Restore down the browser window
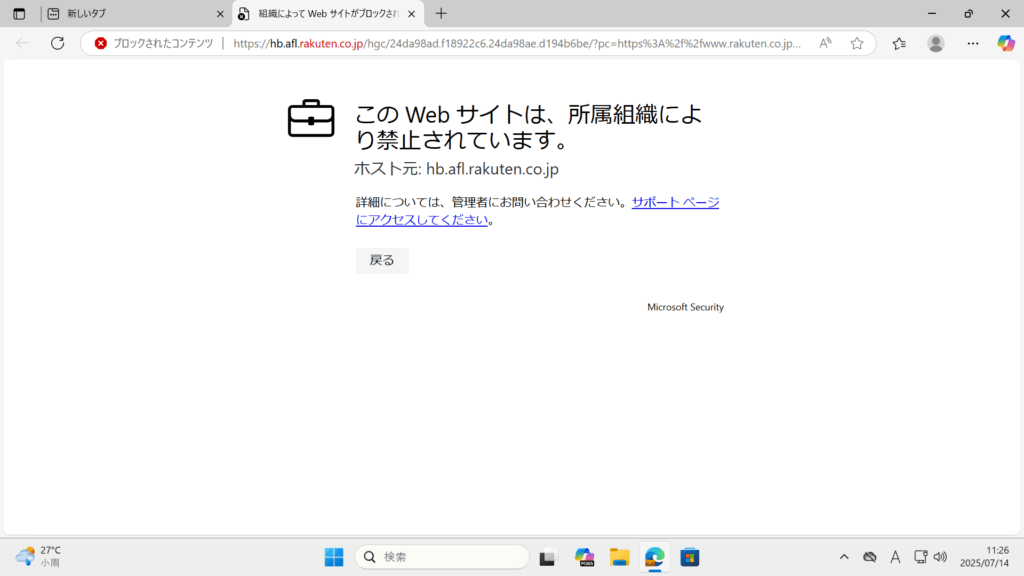Screen dimensions: 1024x576 (x=968, y=14)
